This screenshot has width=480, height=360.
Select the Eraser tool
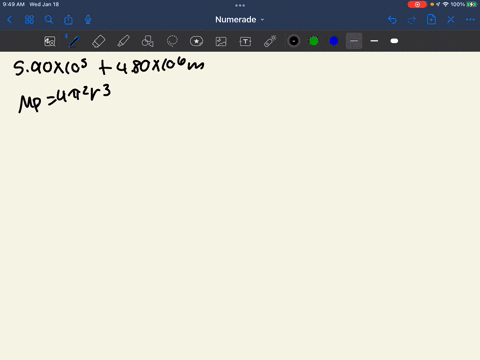tap(99, 41)
